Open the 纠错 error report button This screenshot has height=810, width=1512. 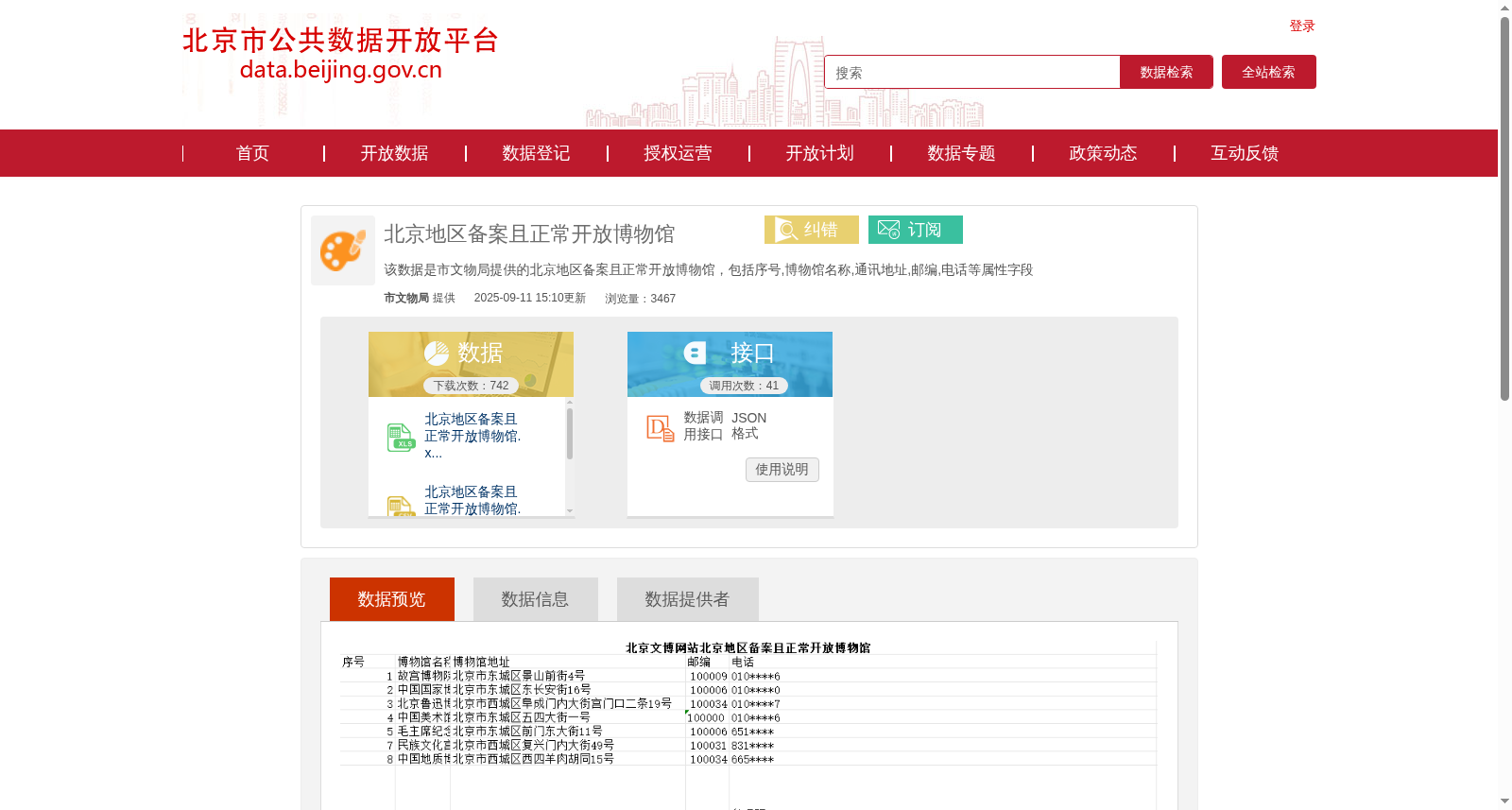pos(812,230)
